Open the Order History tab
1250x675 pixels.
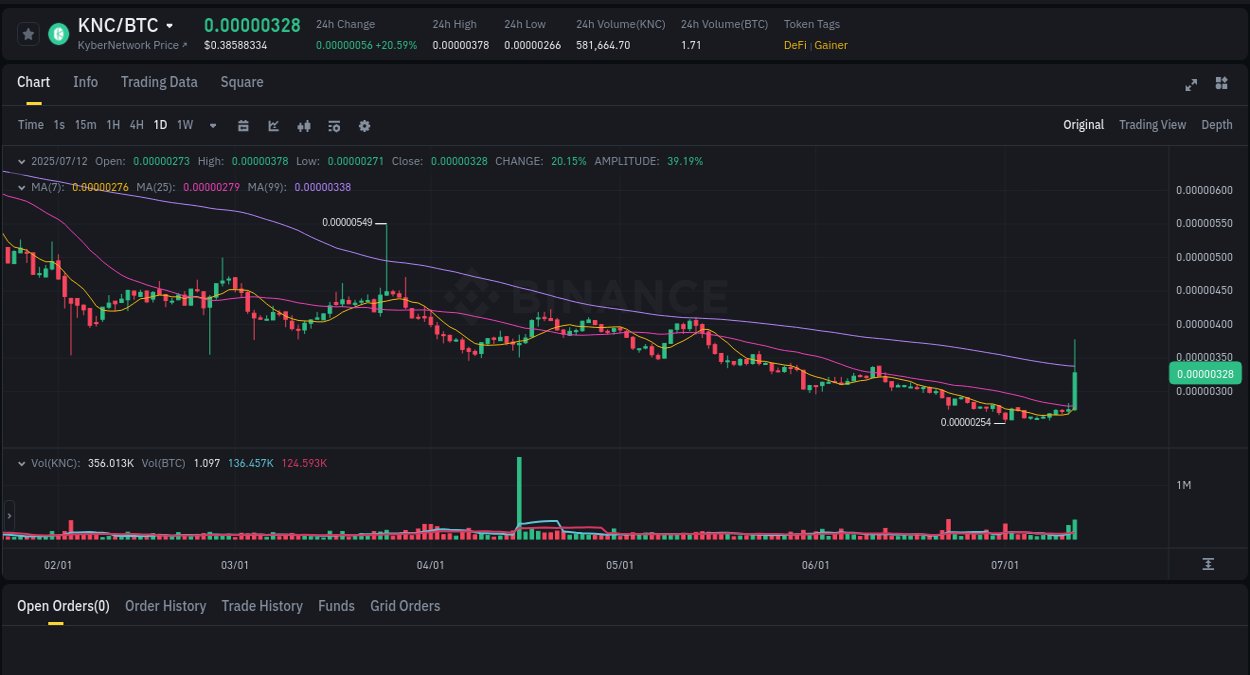pyautogui.click(x=165, y=606)
